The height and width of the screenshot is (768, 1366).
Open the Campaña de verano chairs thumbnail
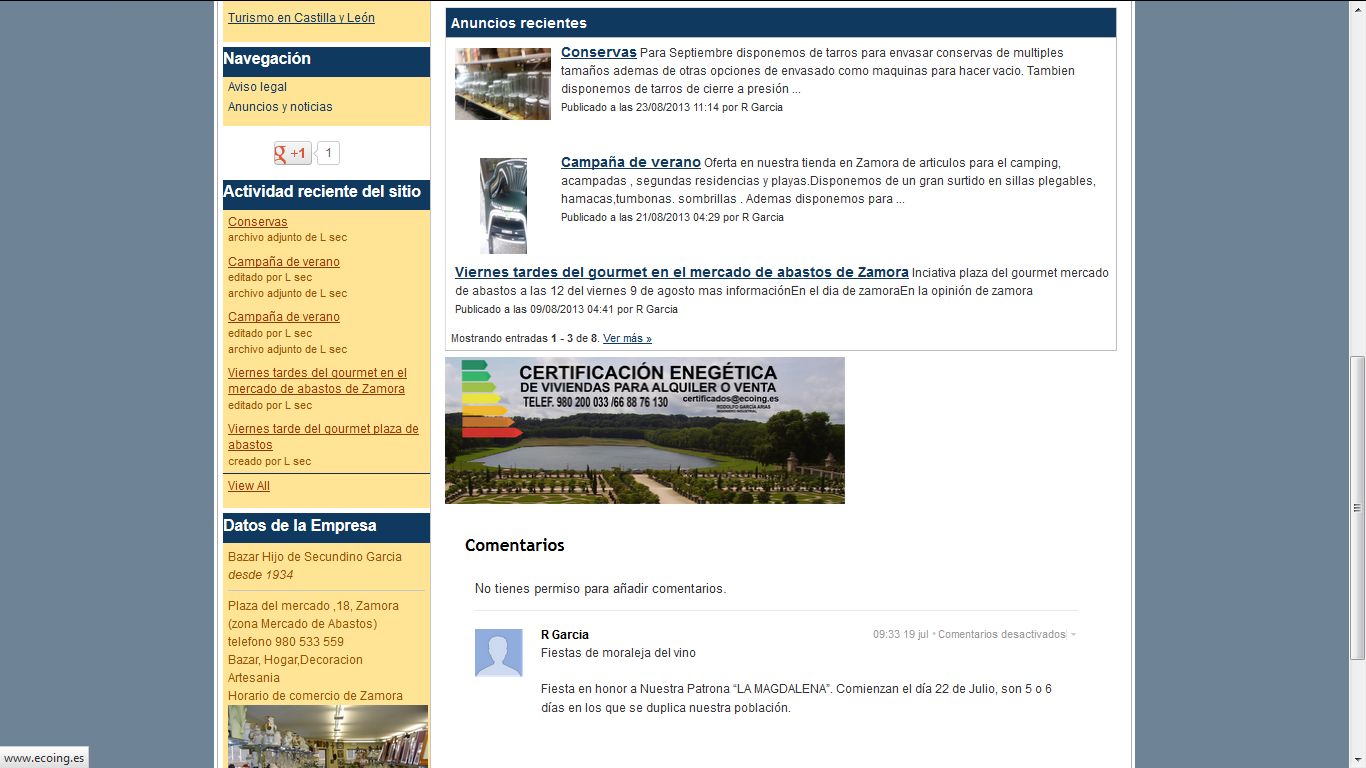tap(502, 206)
